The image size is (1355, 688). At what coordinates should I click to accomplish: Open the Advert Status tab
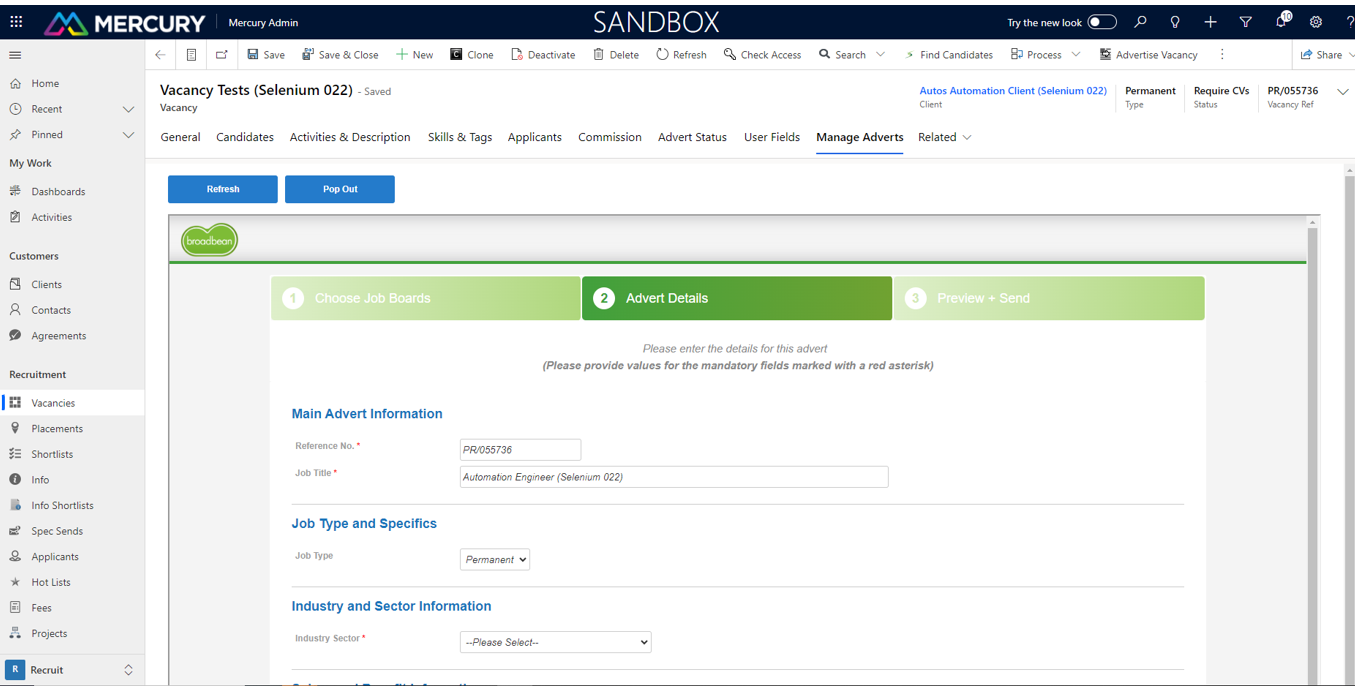pyautogui.click(x=692, y=137)
